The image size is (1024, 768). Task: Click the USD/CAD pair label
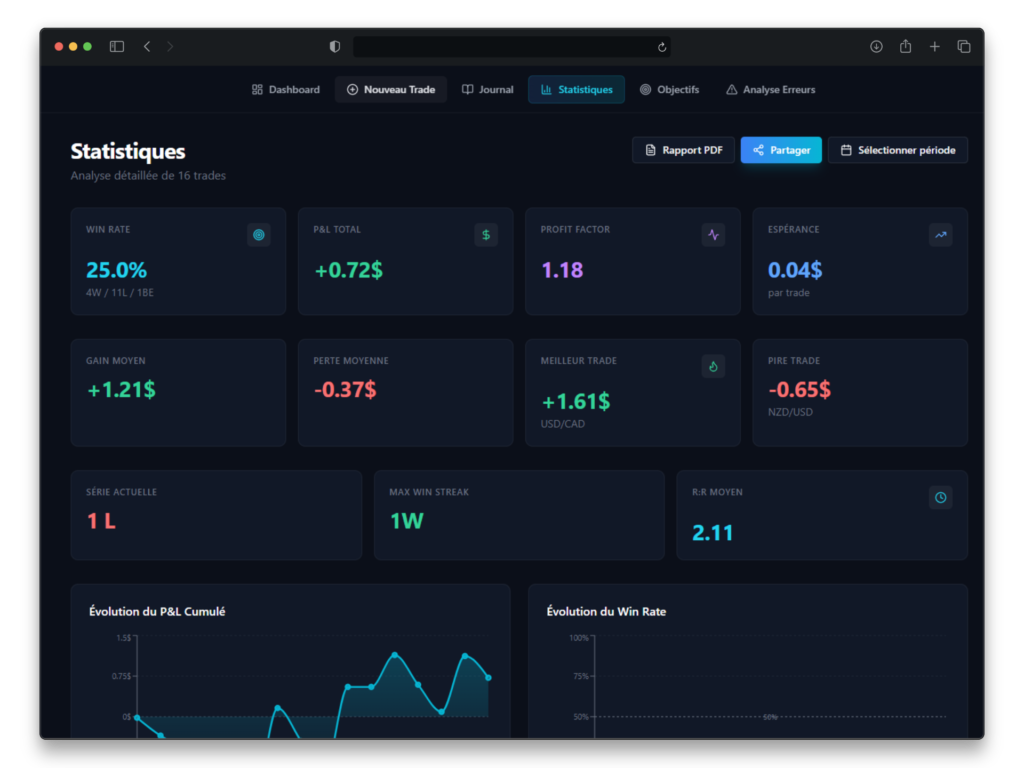(x=562, y=424)
